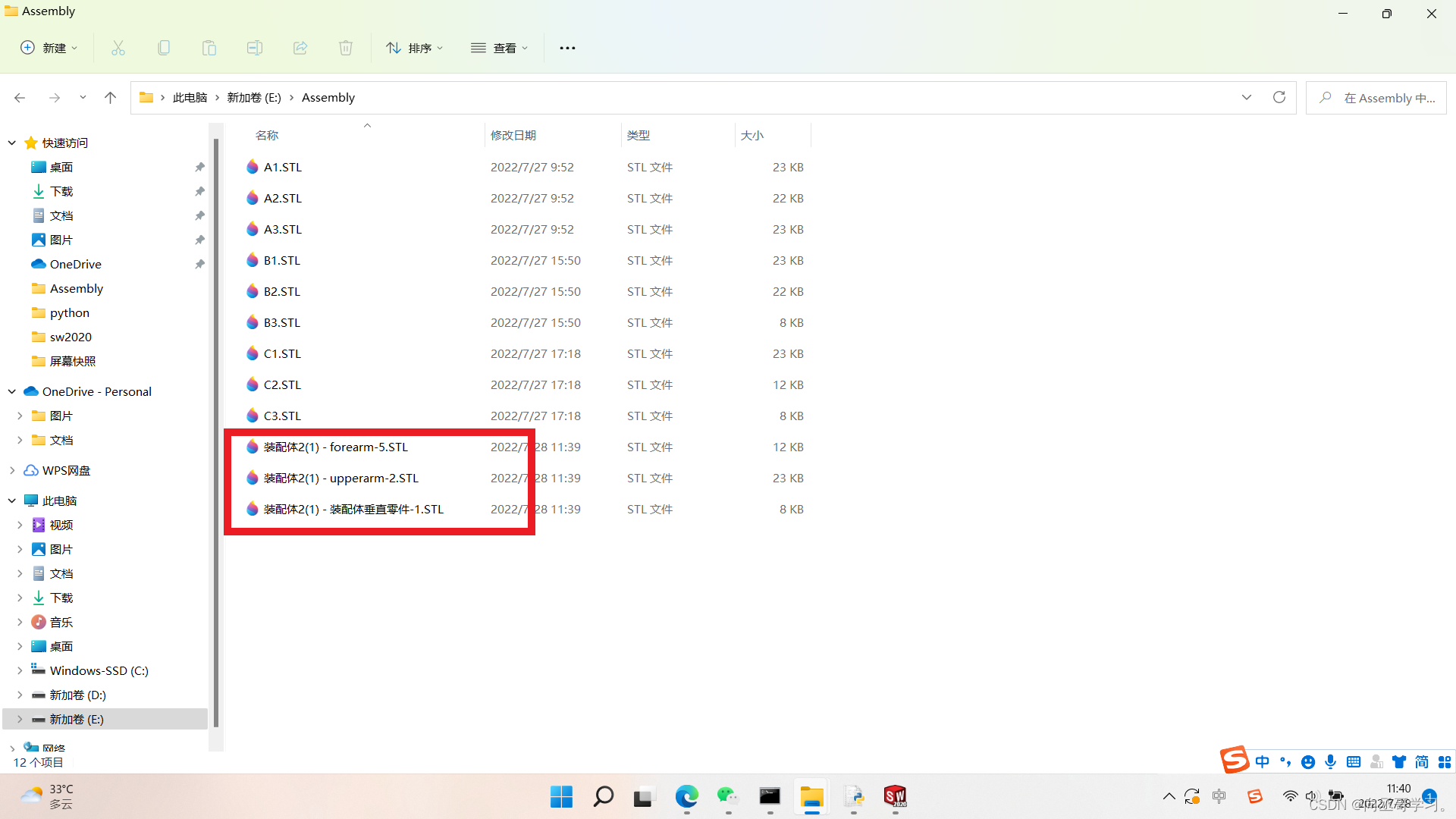
Task: Click the Delete trash can icon
Action: point(346,48)
